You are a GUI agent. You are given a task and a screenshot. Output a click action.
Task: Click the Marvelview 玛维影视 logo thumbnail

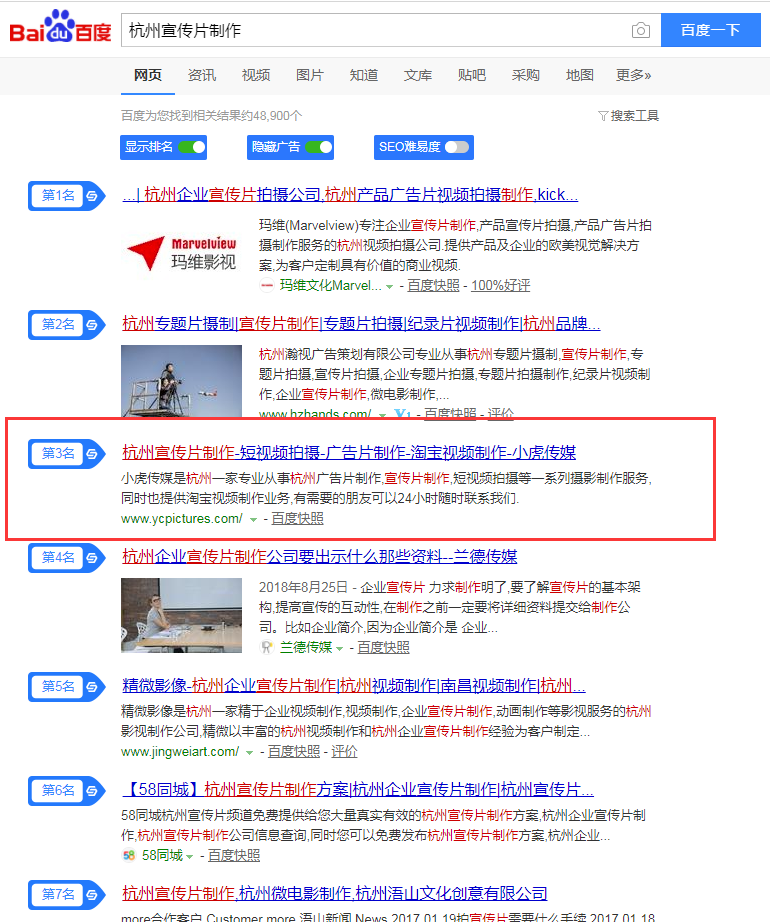tap(182, 253)
